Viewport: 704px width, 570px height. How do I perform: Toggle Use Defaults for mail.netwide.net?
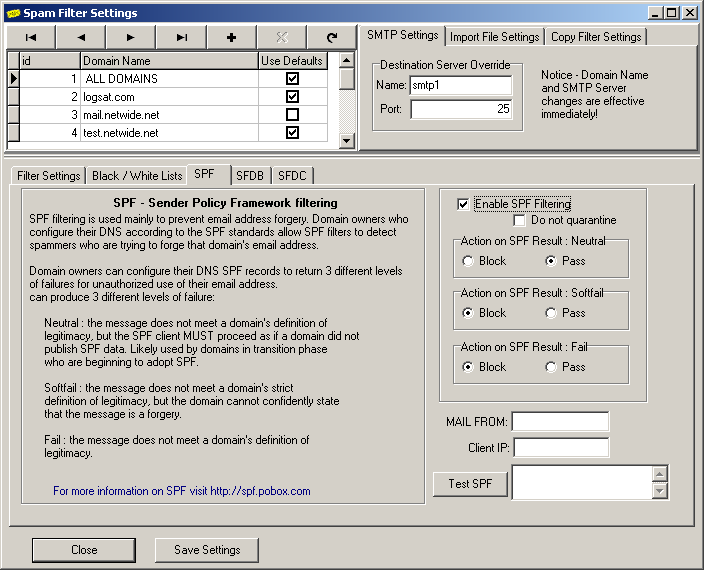pos(292,114)
